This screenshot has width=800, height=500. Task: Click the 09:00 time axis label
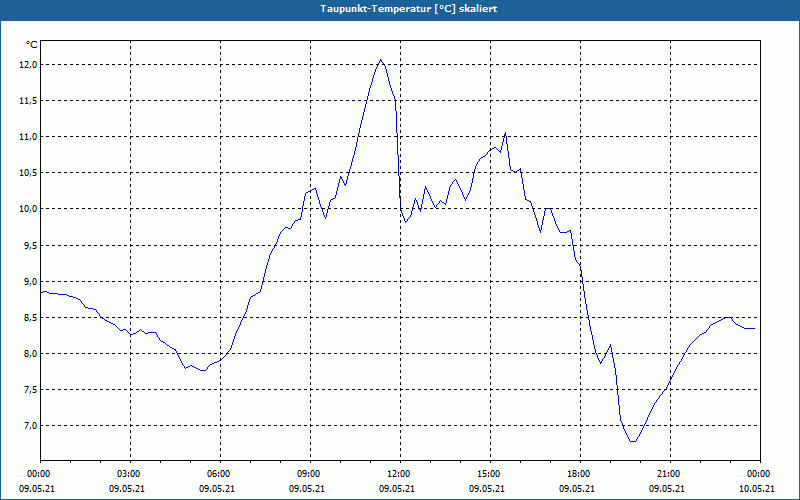coord(310,474)
